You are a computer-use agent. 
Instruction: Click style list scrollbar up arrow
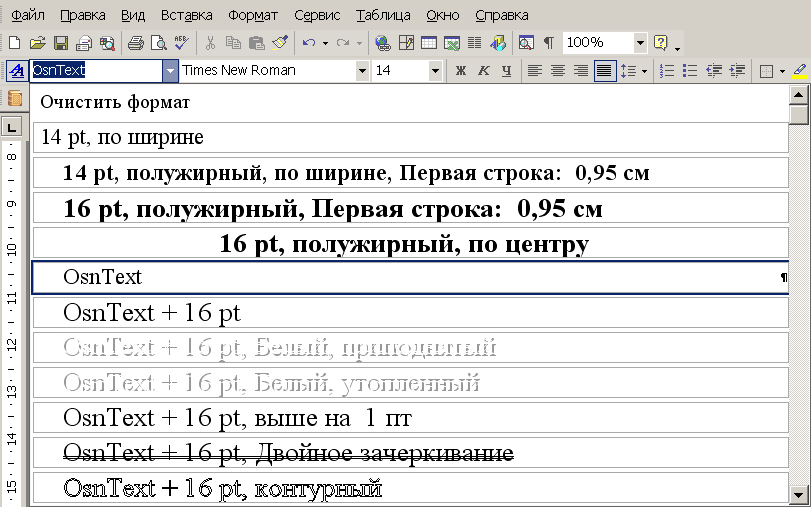(x=799, y=95)
